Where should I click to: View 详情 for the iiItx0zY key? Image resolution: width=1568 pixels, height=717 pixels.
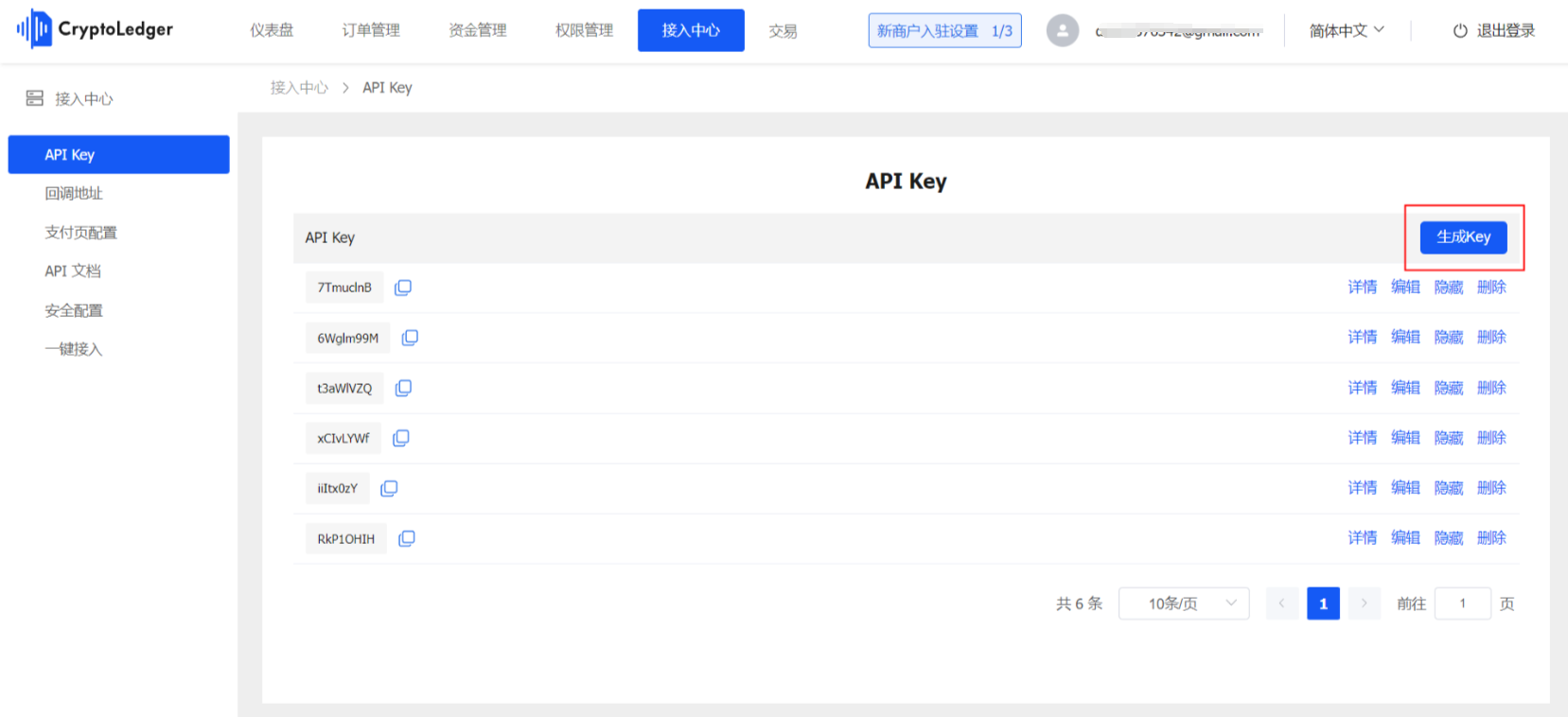[1363, 488]
